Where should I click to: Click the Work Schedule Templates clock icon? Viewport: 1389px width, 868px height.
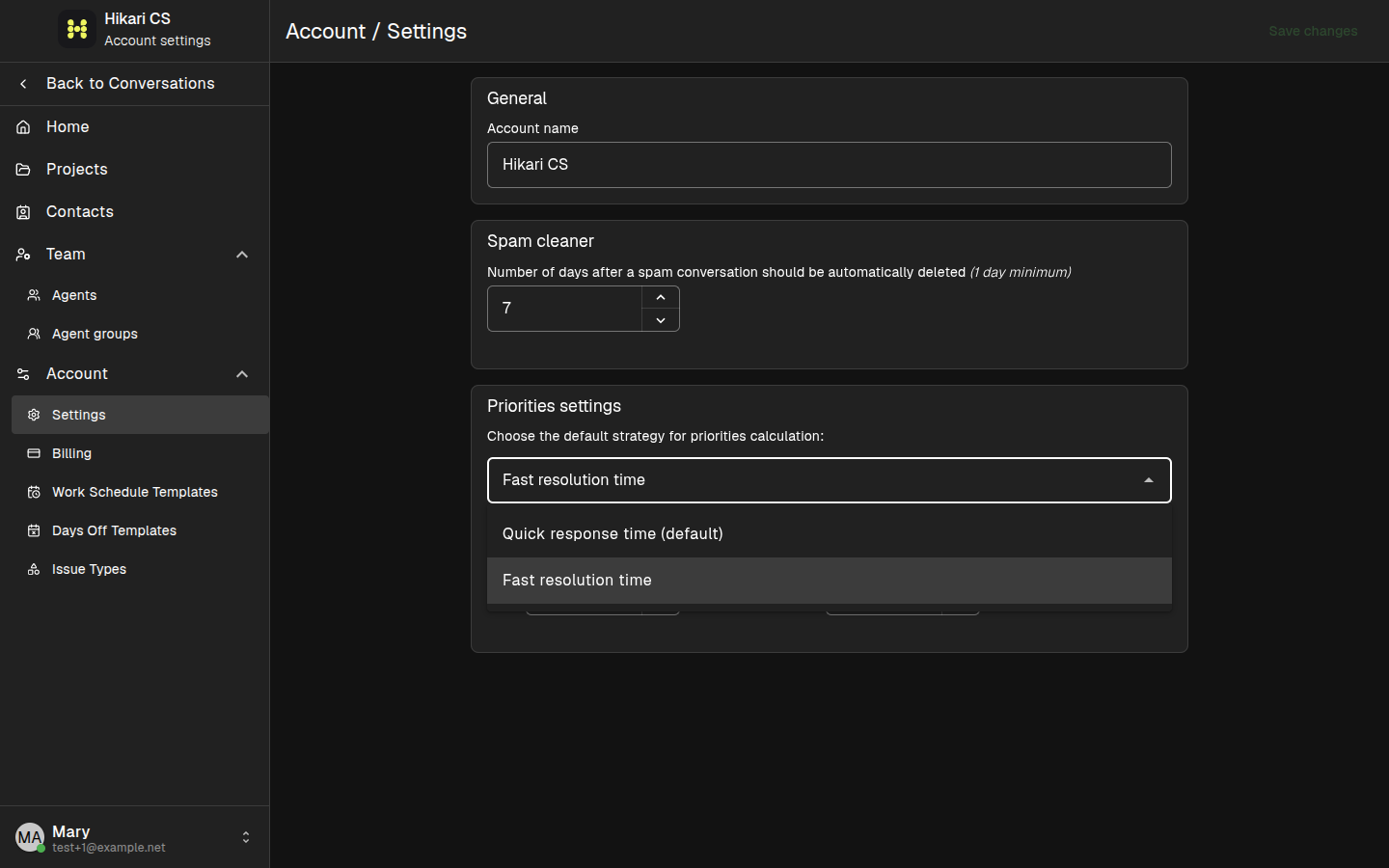click(x=34, y=492)
